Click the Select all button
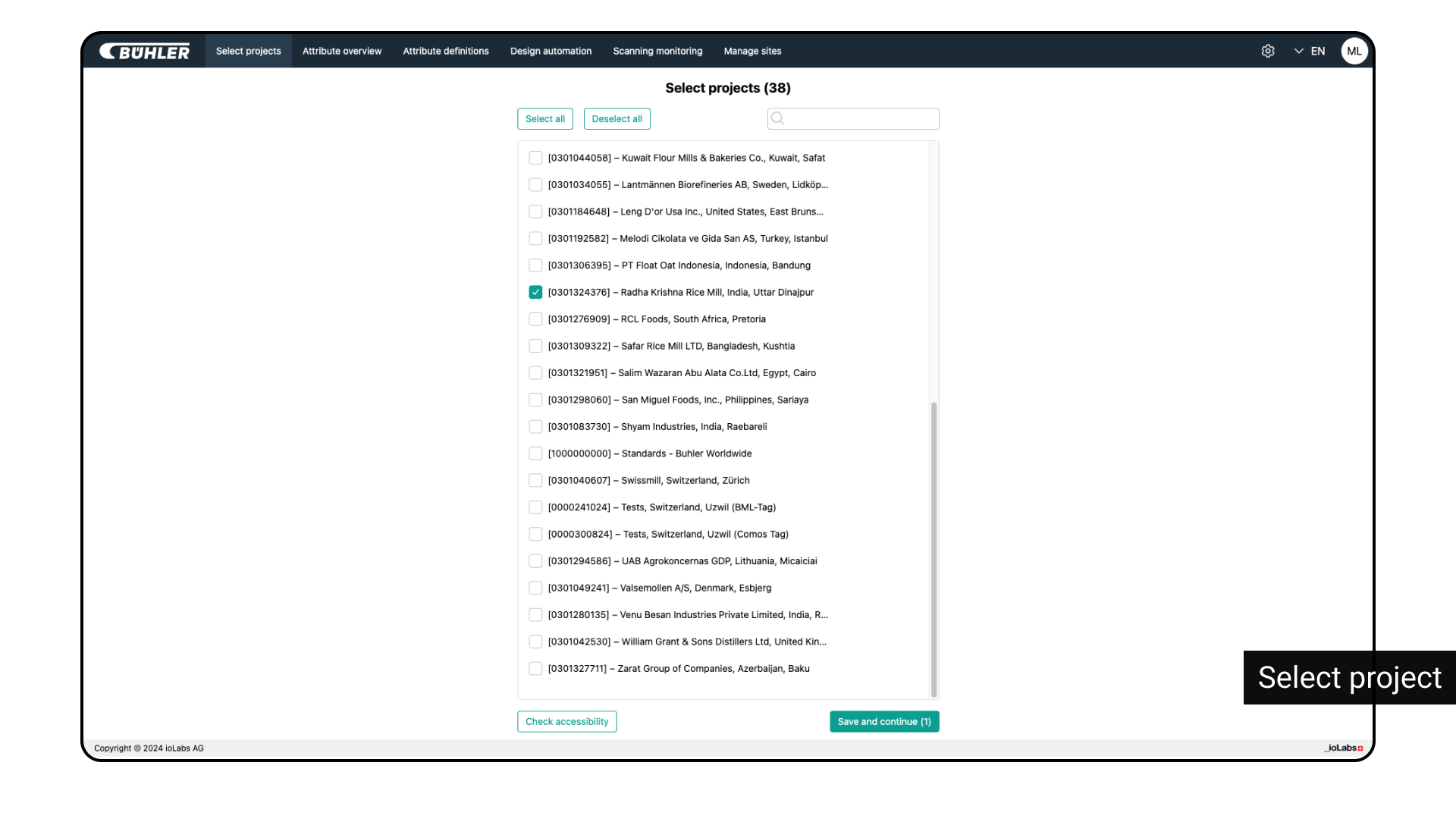Viewport: 1456px width, 819px height. tap(545, 119)
